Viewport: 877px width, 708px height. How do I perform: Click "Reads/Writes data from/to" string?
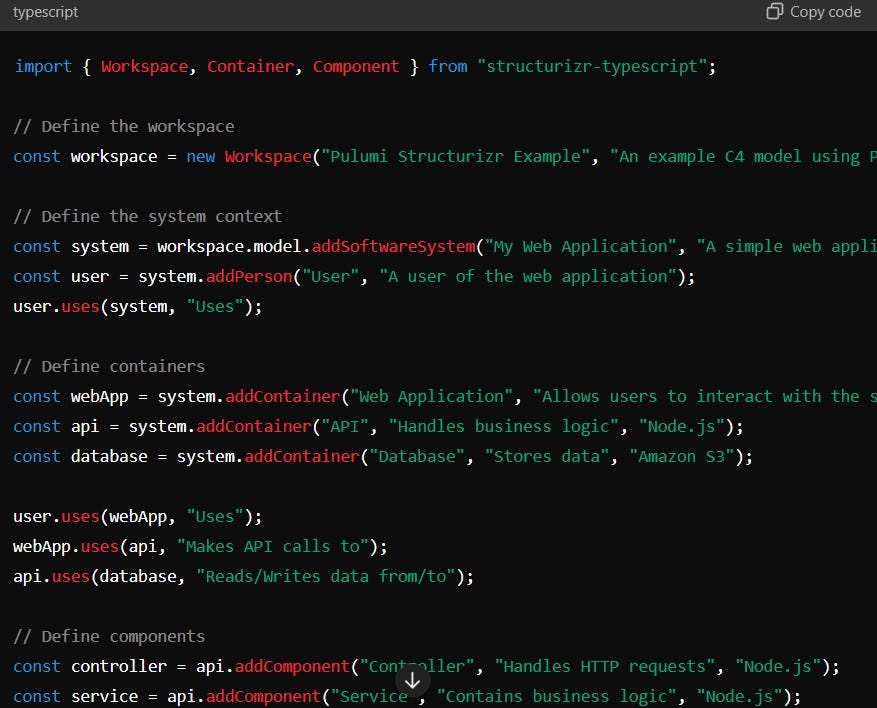[326, 577]
